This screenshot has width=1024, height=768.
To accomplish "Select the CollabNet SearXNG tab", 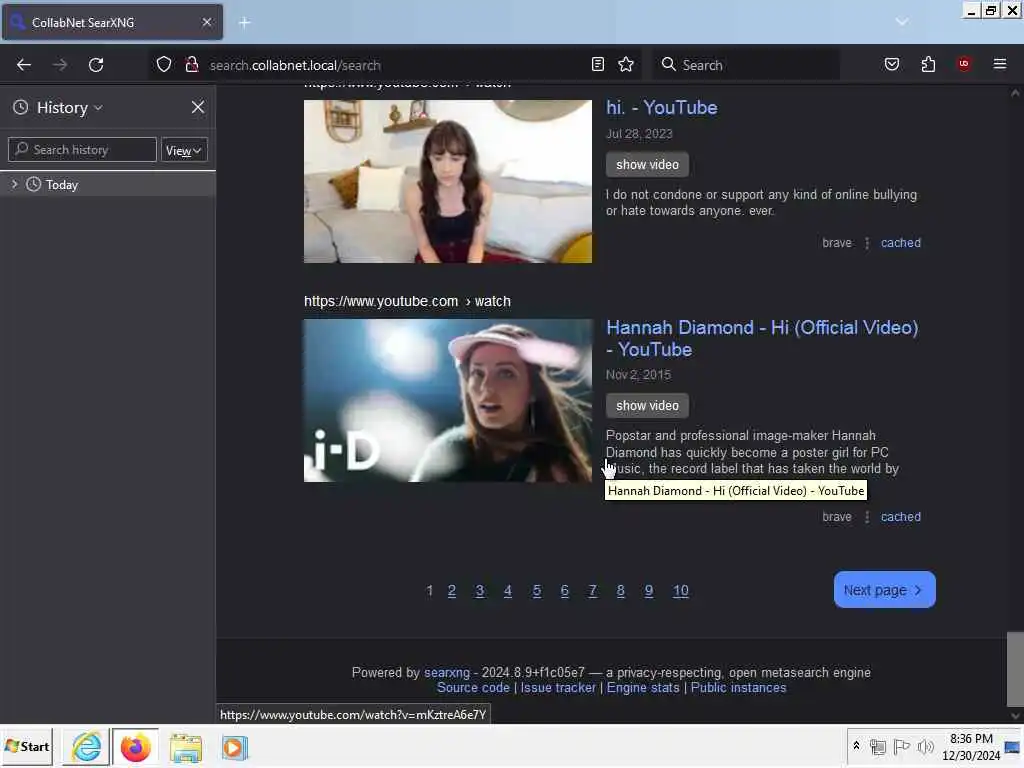I will coord(112,22).
